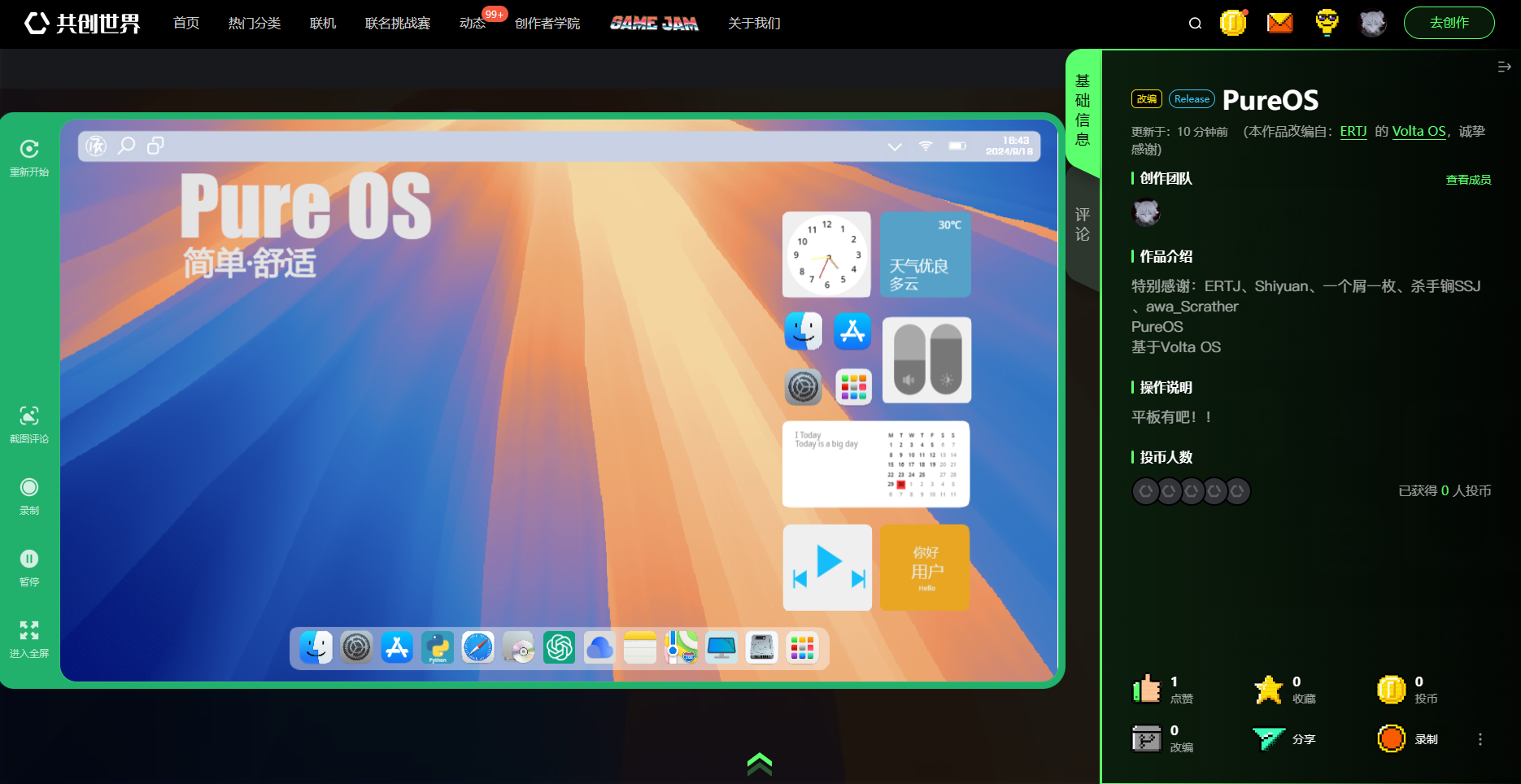Open the user avatar in top bar
Viewport: 1521px width, 784px height.
[x=1373, y=23]
